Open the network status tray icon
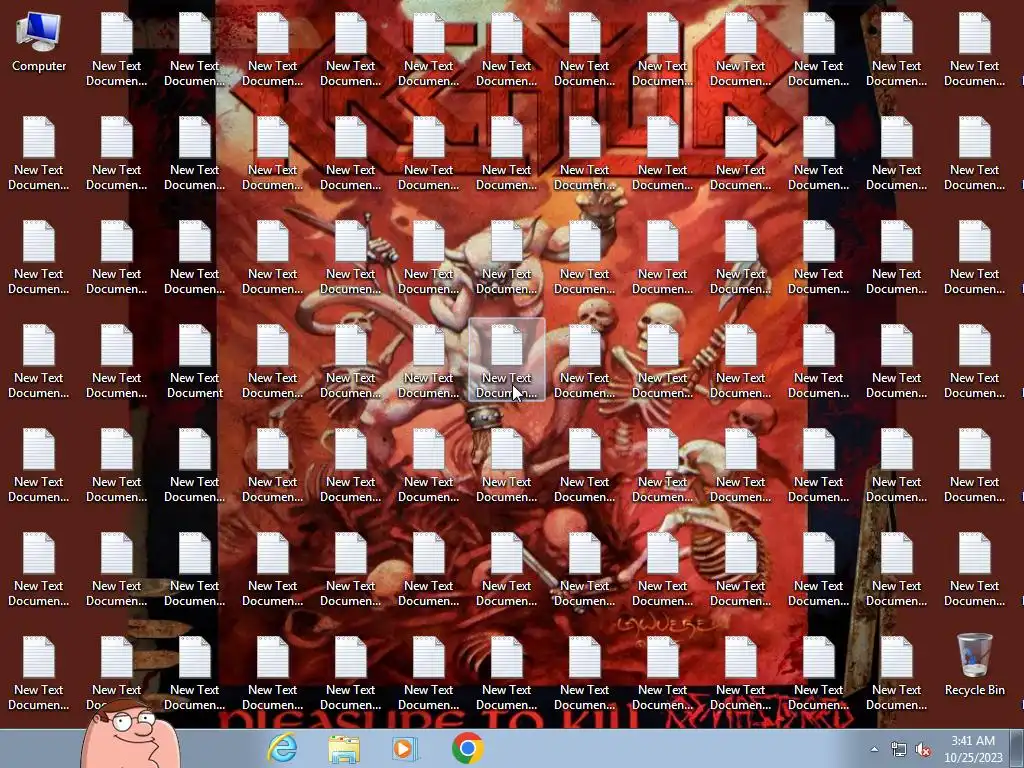1024x768 pixels. coord(899,750)
